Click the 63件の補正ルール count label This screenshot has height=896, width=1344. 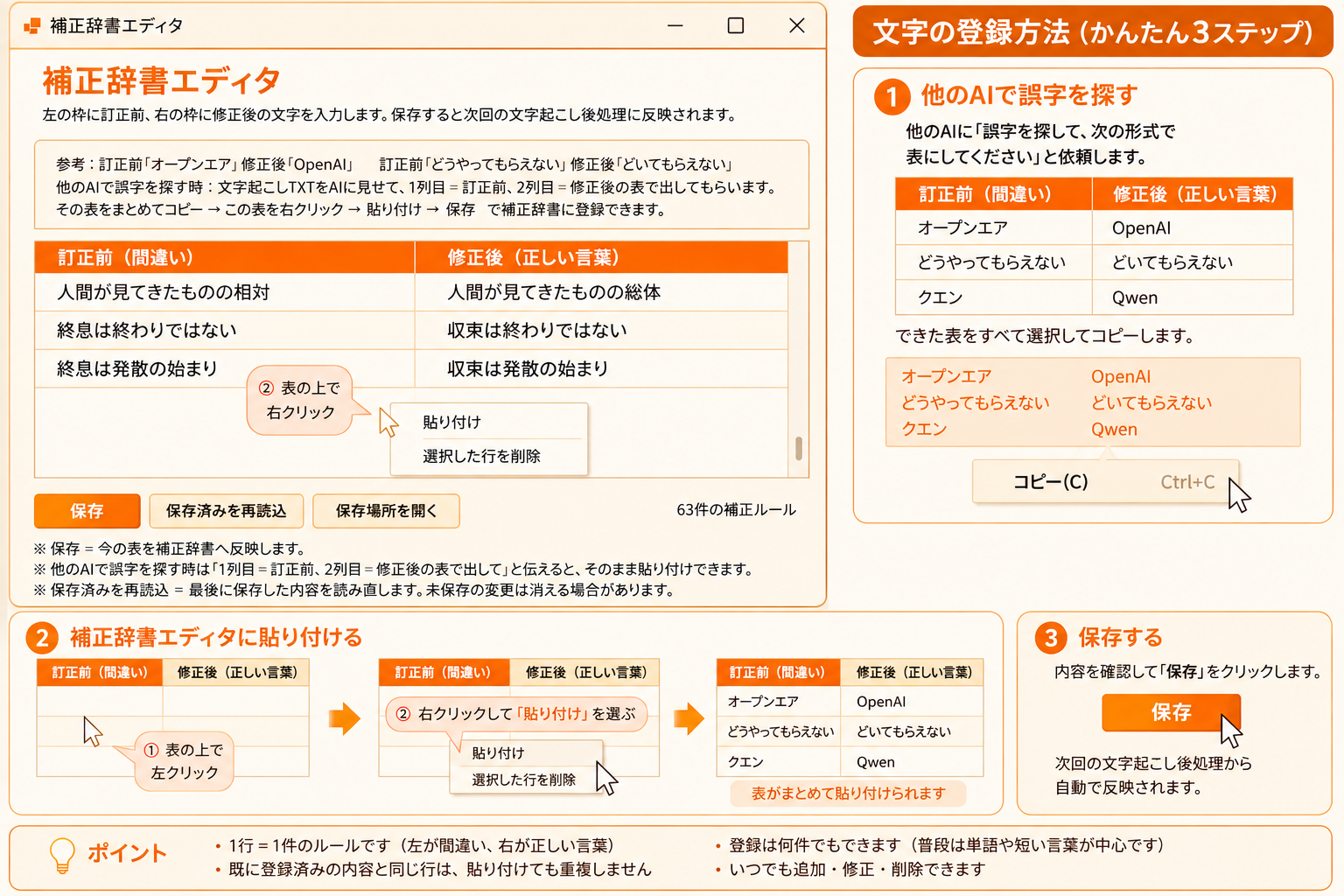pyautogui.click(x=736, y=510)
